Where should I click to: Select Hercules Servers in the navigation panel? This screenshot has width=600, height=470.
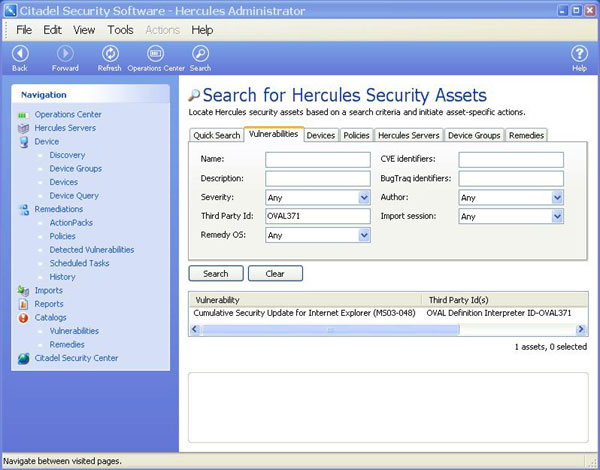(65, 128)
